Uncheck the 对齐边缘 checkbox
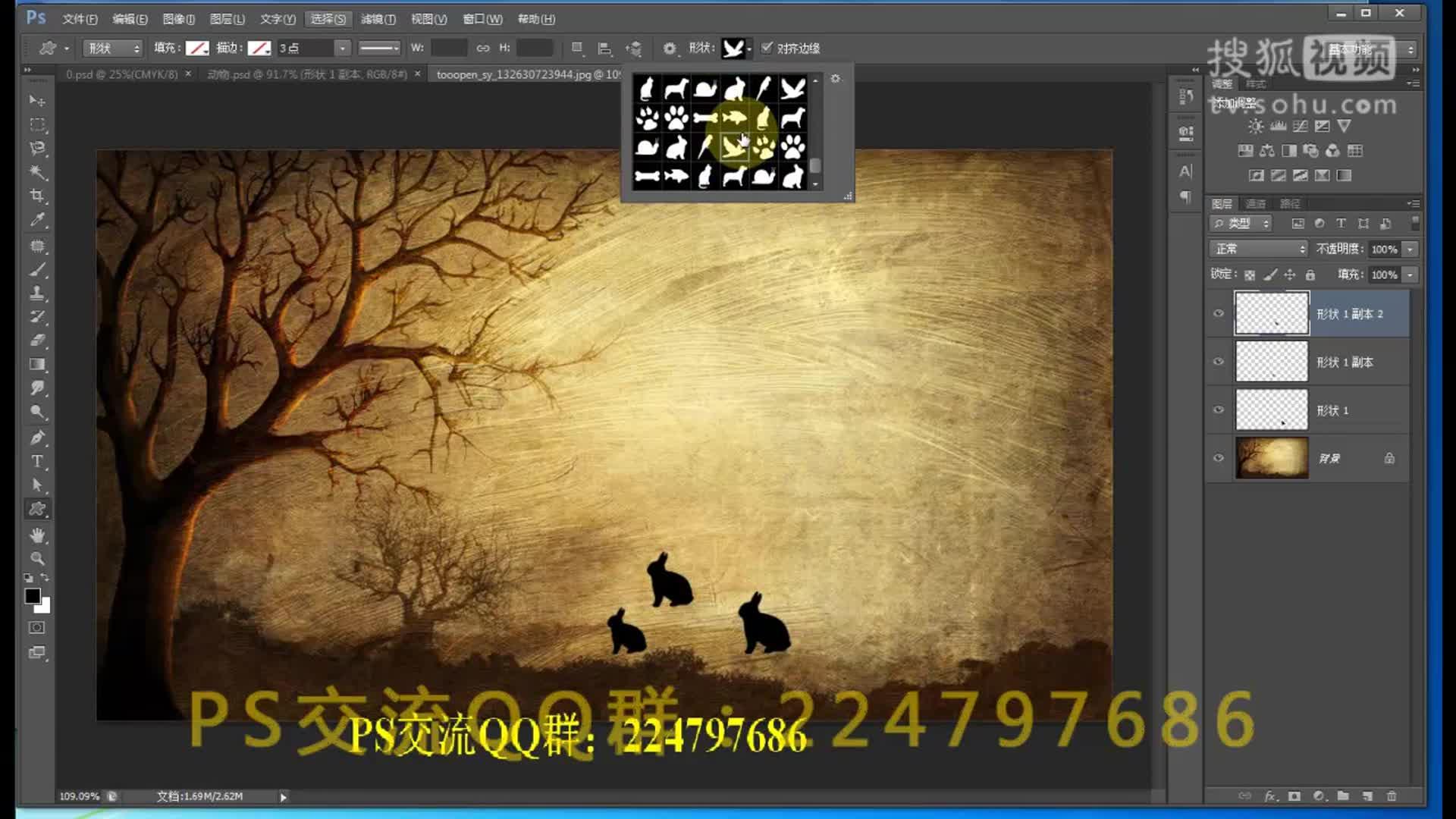Screen dimensions: 1456x819 pos(767,48)
